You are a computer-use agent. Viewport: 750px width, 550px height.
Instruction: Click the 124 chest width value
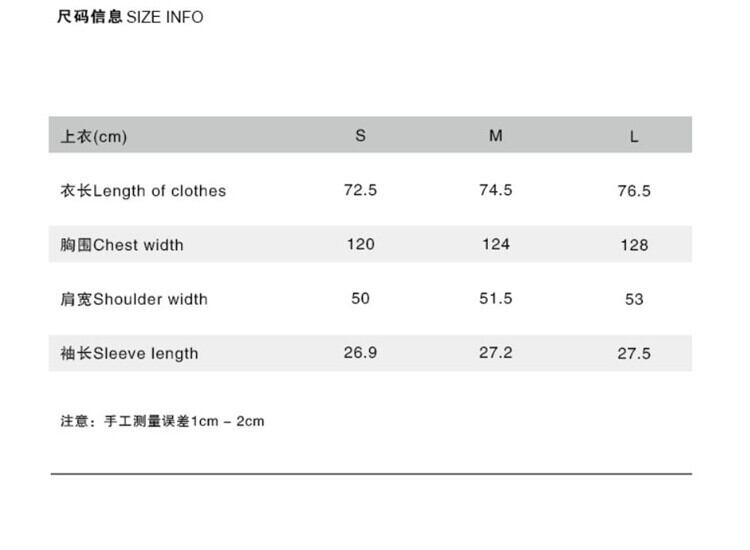coord(495,244)
